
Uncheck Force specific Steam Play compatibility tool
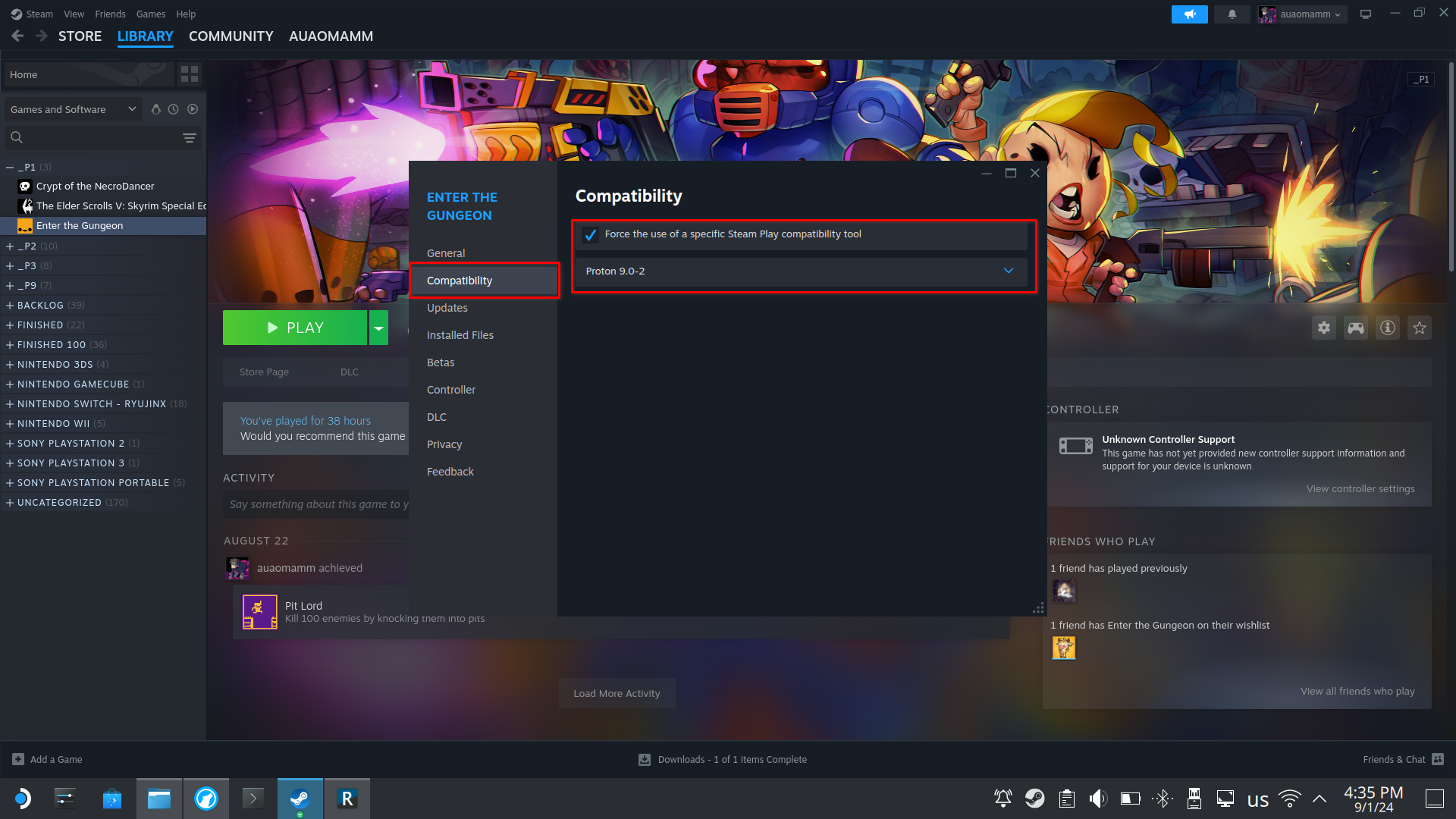[591, 235]
